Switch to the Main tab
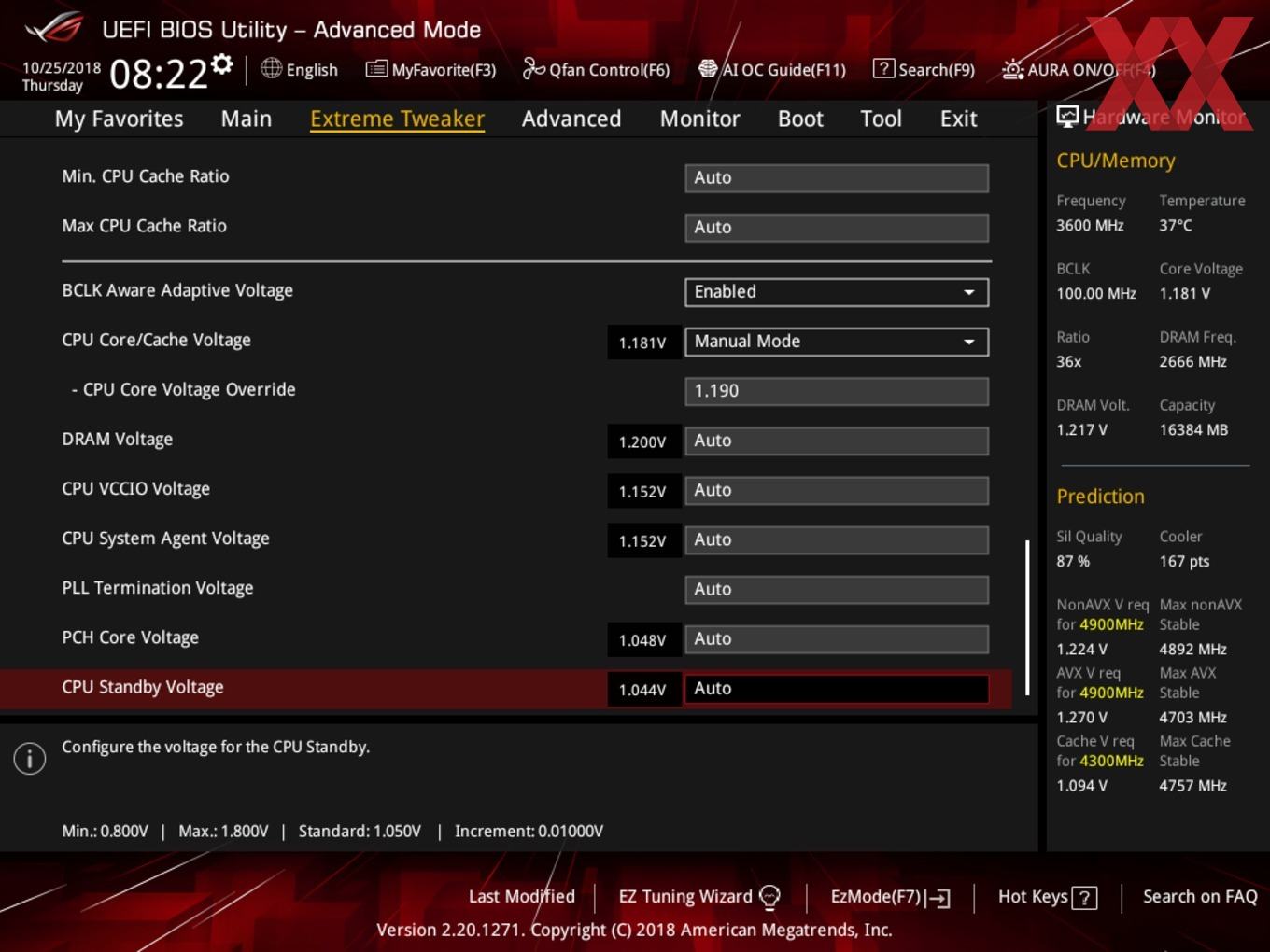The width and height of the screenshot is (1270, 952). pyautogui.click(x=247, y=119)
